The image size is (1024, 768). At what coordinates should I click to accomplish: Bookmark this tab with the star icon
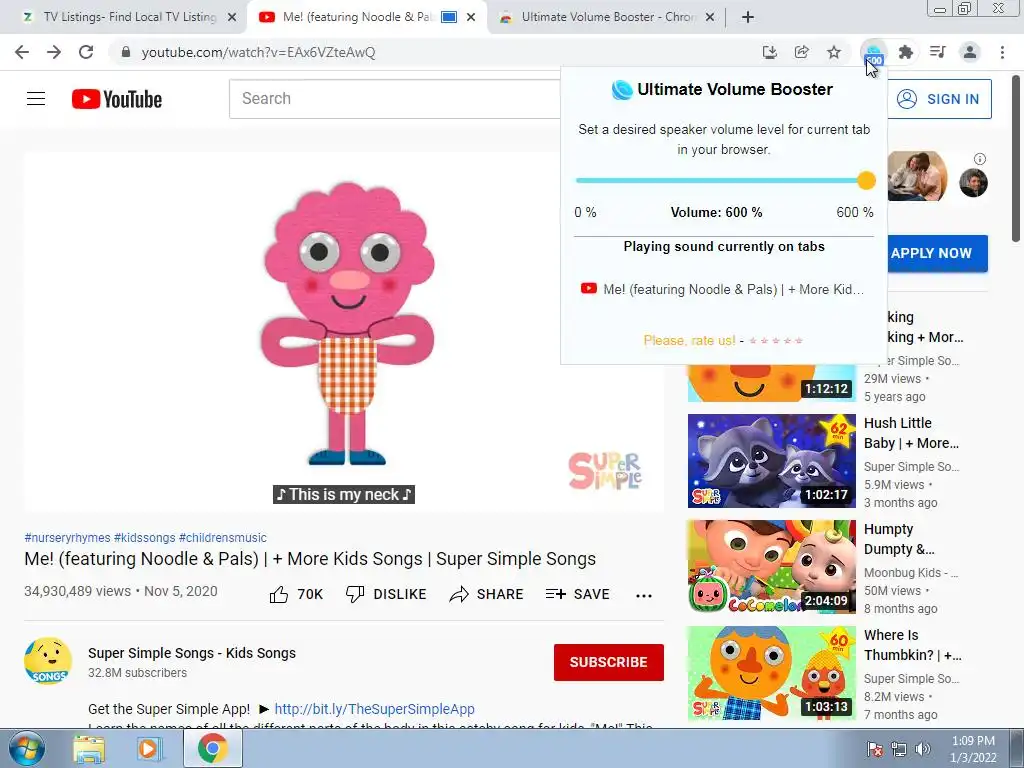click(834, 52)
